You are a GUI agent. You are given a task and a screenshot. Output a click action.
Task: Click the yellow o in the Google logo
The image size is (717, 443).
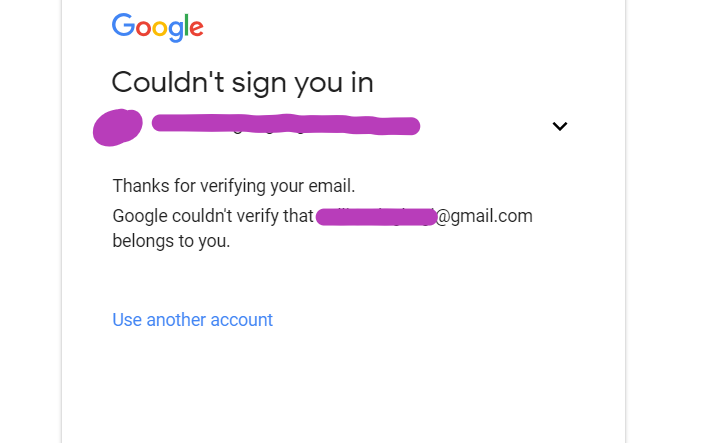pyautogui.click(x=160, y=28)
